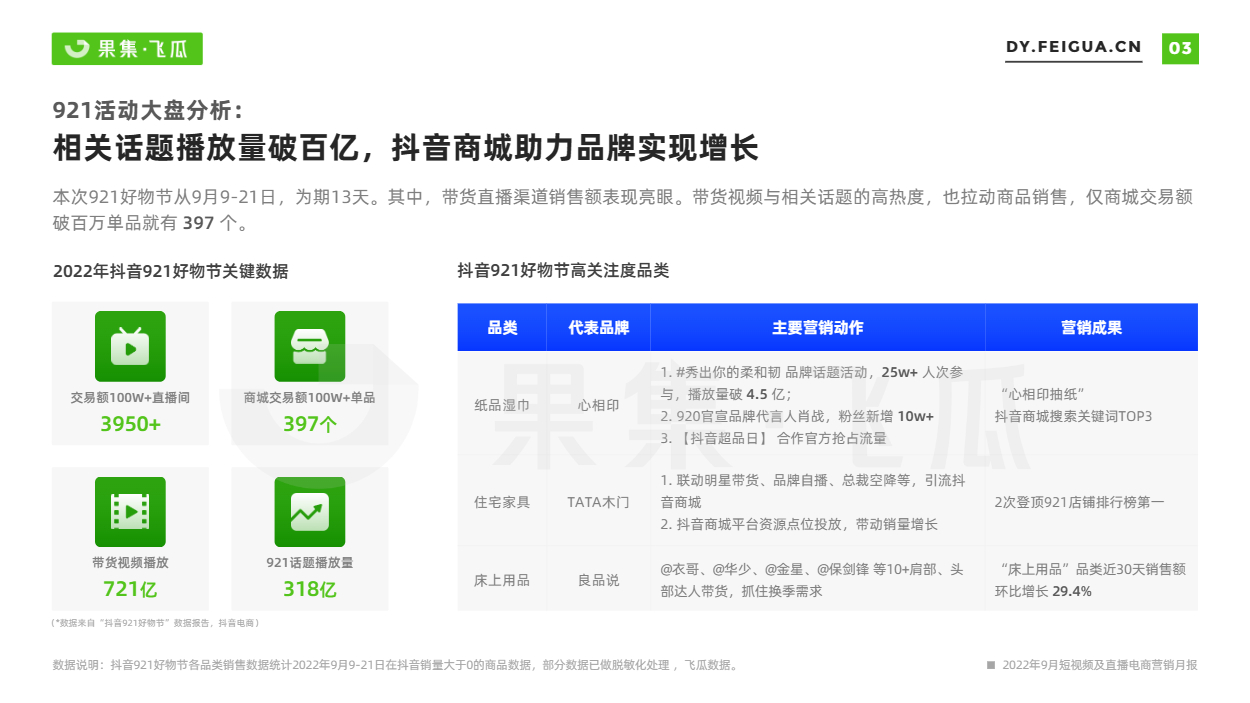Open the DY.FEIGUA.CN link
Screen dimensions: 1250x703
1073,47
